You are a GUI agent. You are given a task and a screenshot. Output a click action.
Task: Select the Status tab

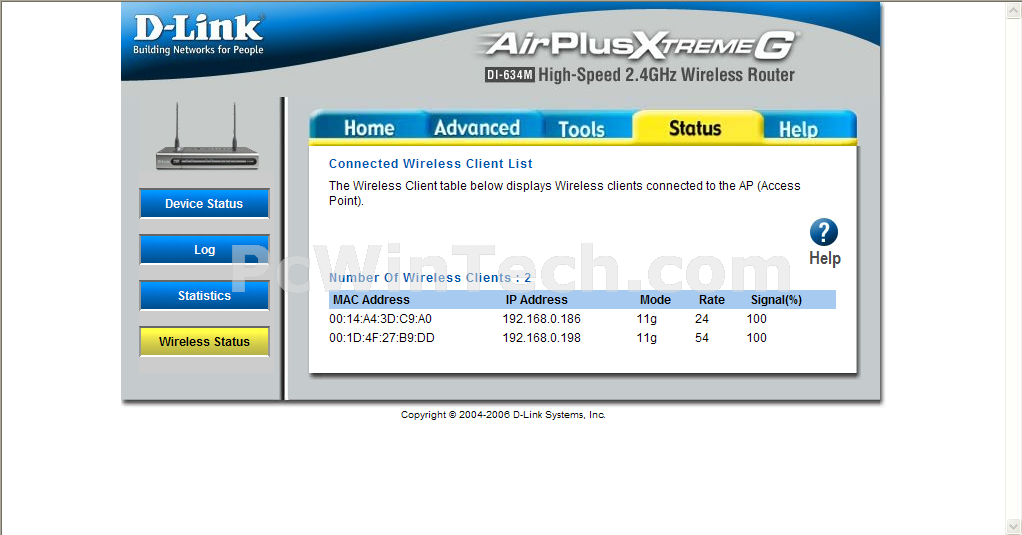coord(695,128)
